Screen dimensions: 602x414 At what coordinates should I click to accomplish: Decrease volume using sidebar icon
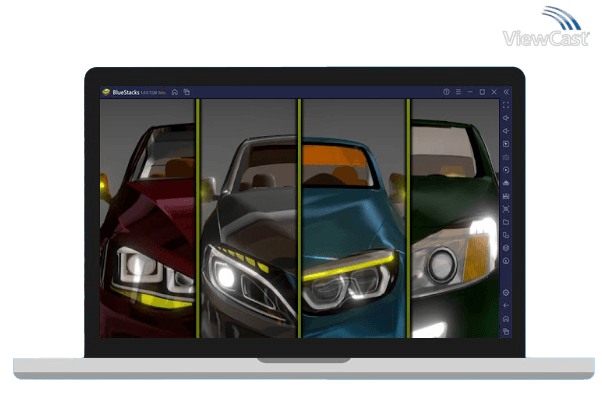[x=506, y=131]
